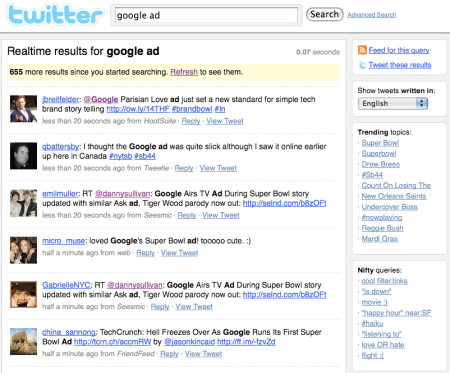Open the ff.im link
Viewport: 450px width, 373px height.
pos(246,342)
